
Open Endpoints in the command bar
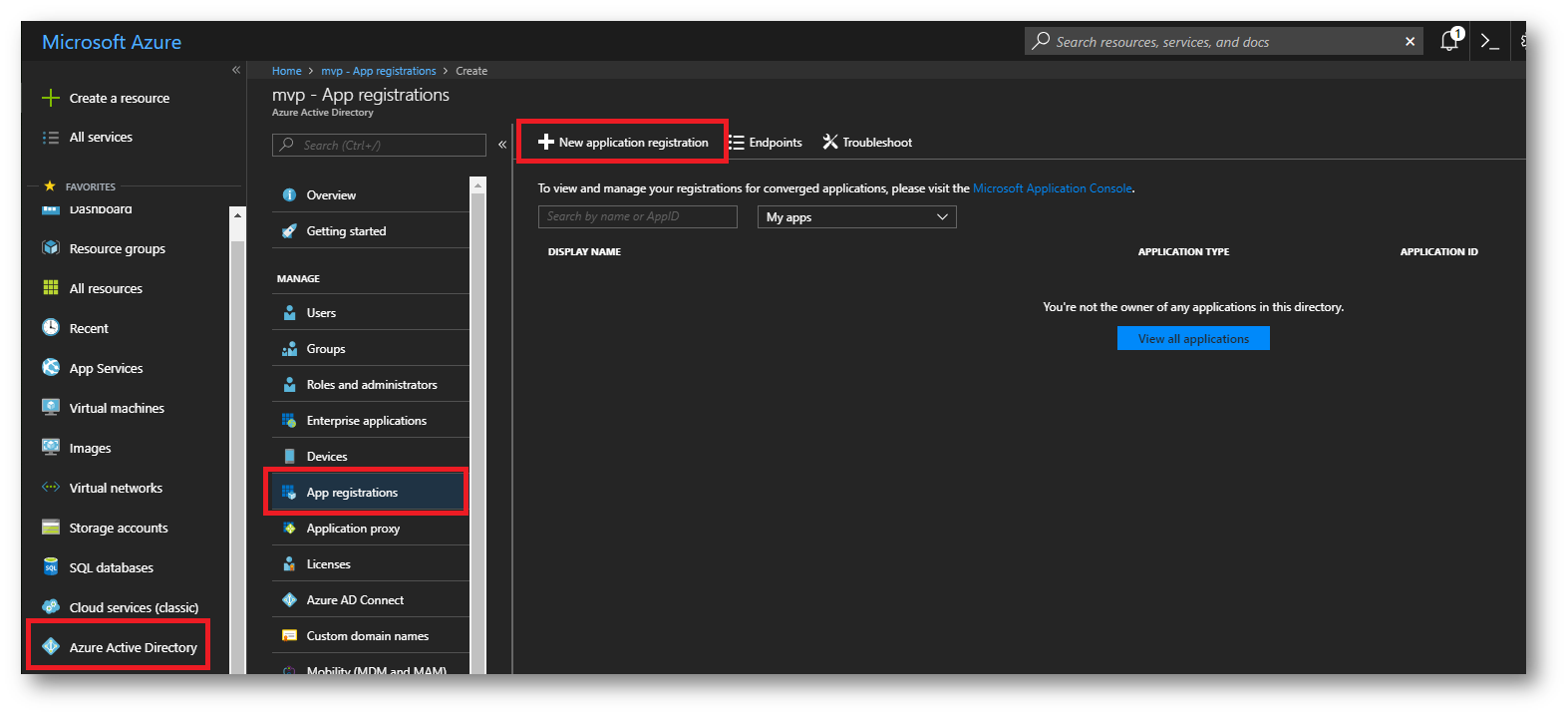pos(766,143)
